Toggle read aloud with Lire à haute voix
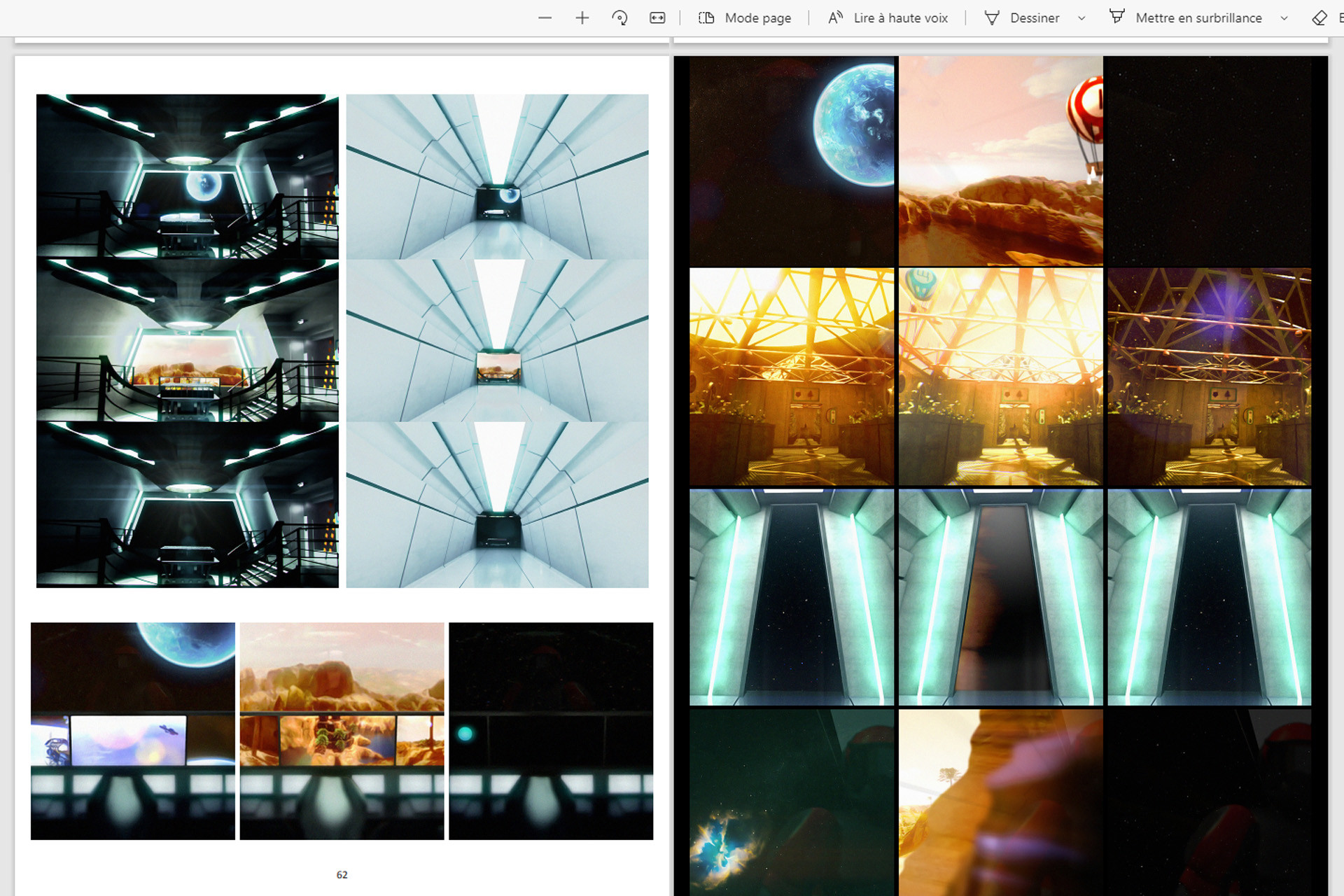Screen dimensions: 1344x896 tap(835, 17)
